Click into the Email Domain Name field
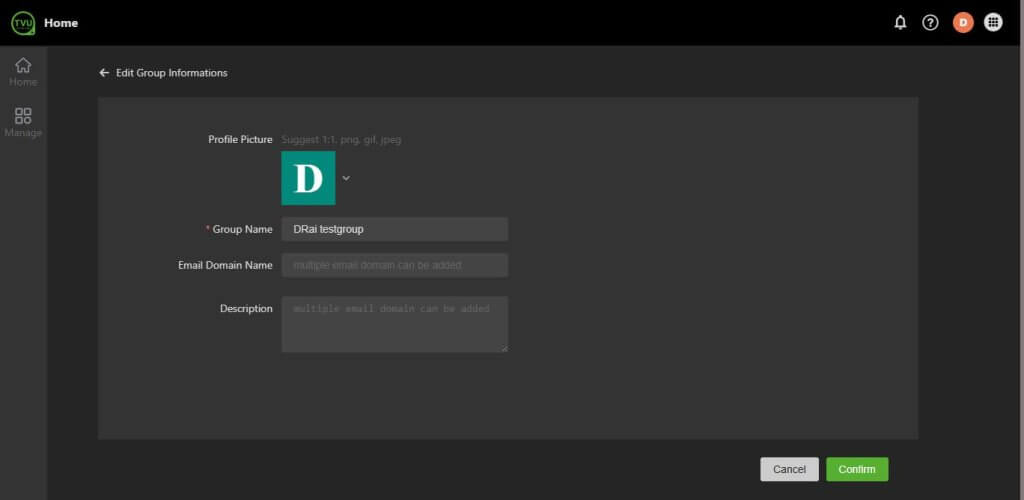The image size is (1024, 500). 394,265
